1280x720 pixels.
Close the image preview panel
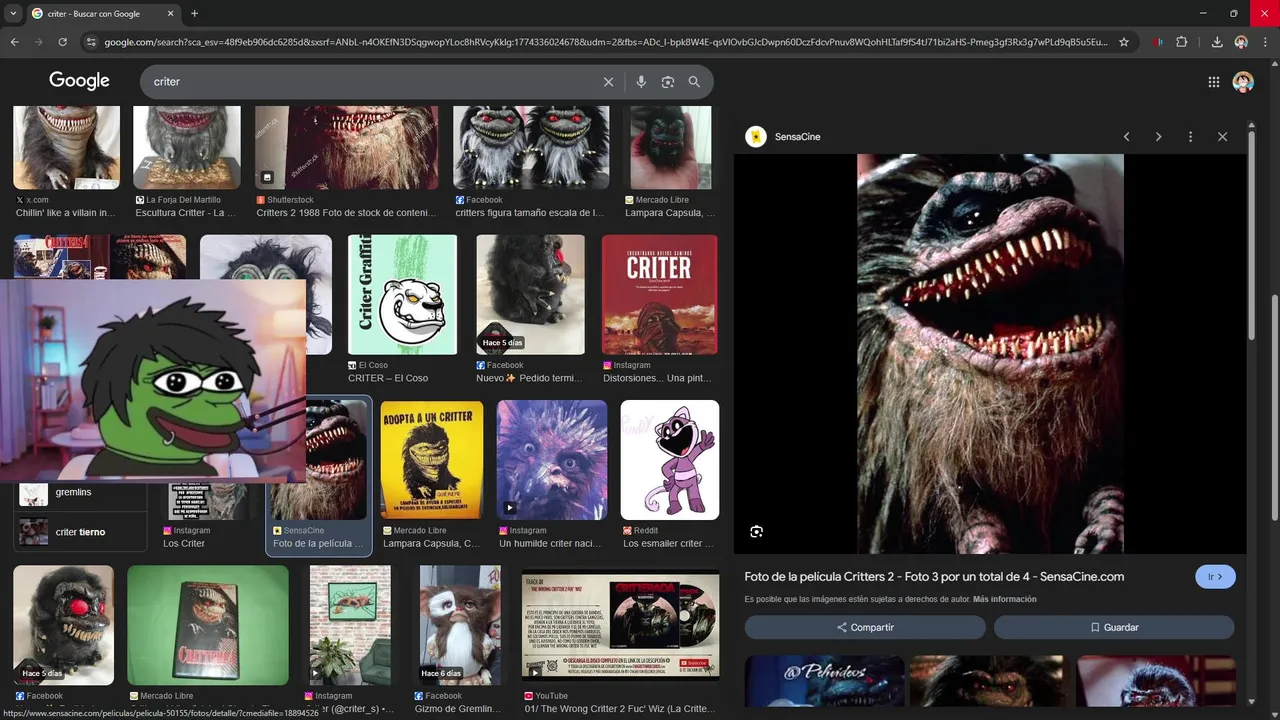tap(1222, 137)
